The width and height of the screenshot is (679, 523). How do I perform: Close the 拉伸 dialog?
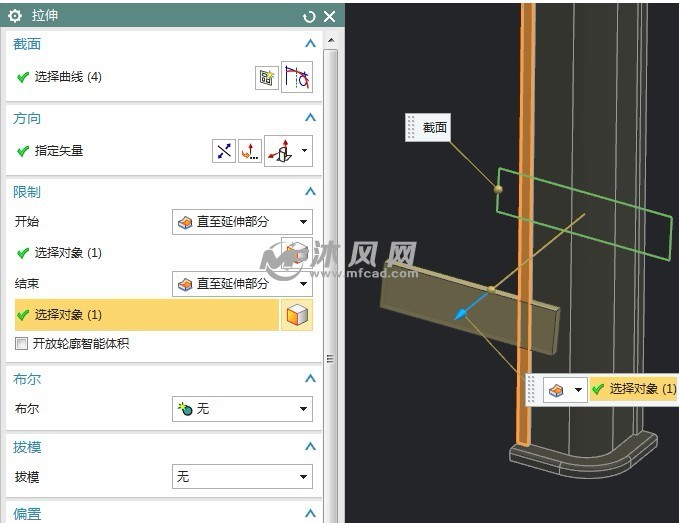[x=330, y=17]
